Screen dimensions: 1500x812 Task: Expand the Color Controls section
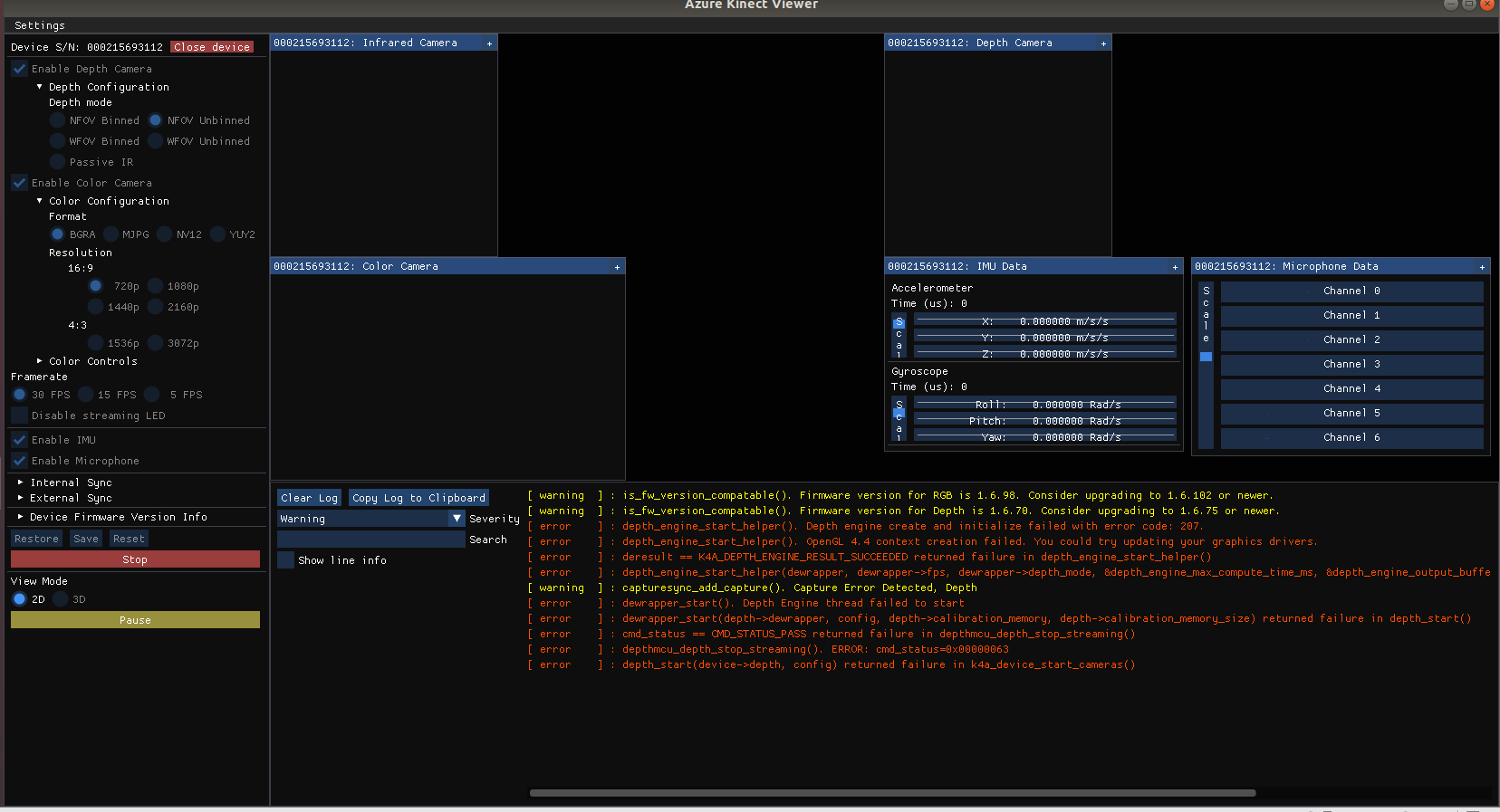click(39, 361)
